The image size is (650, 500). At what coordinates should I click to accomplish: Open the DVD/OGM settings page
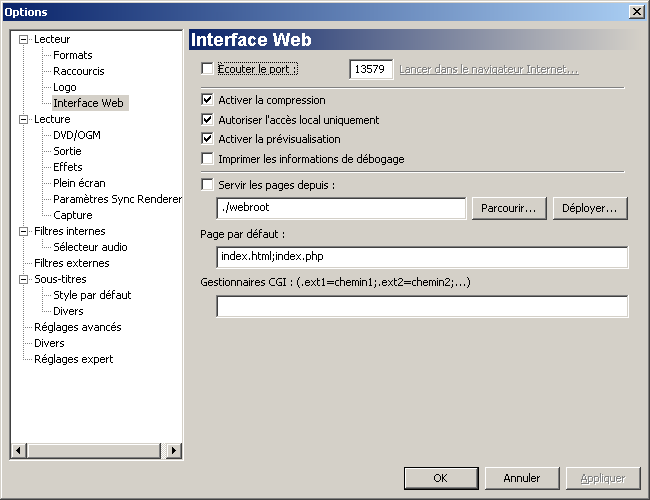click(x=77, y=135)
